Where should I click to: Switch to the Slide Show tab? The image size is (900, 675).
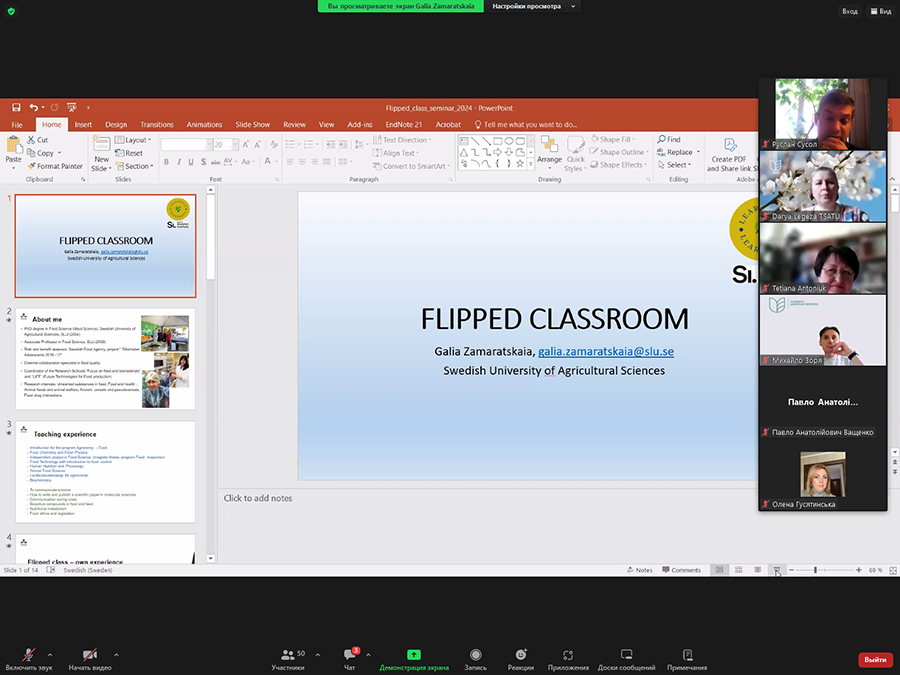[x=253, y=125]
